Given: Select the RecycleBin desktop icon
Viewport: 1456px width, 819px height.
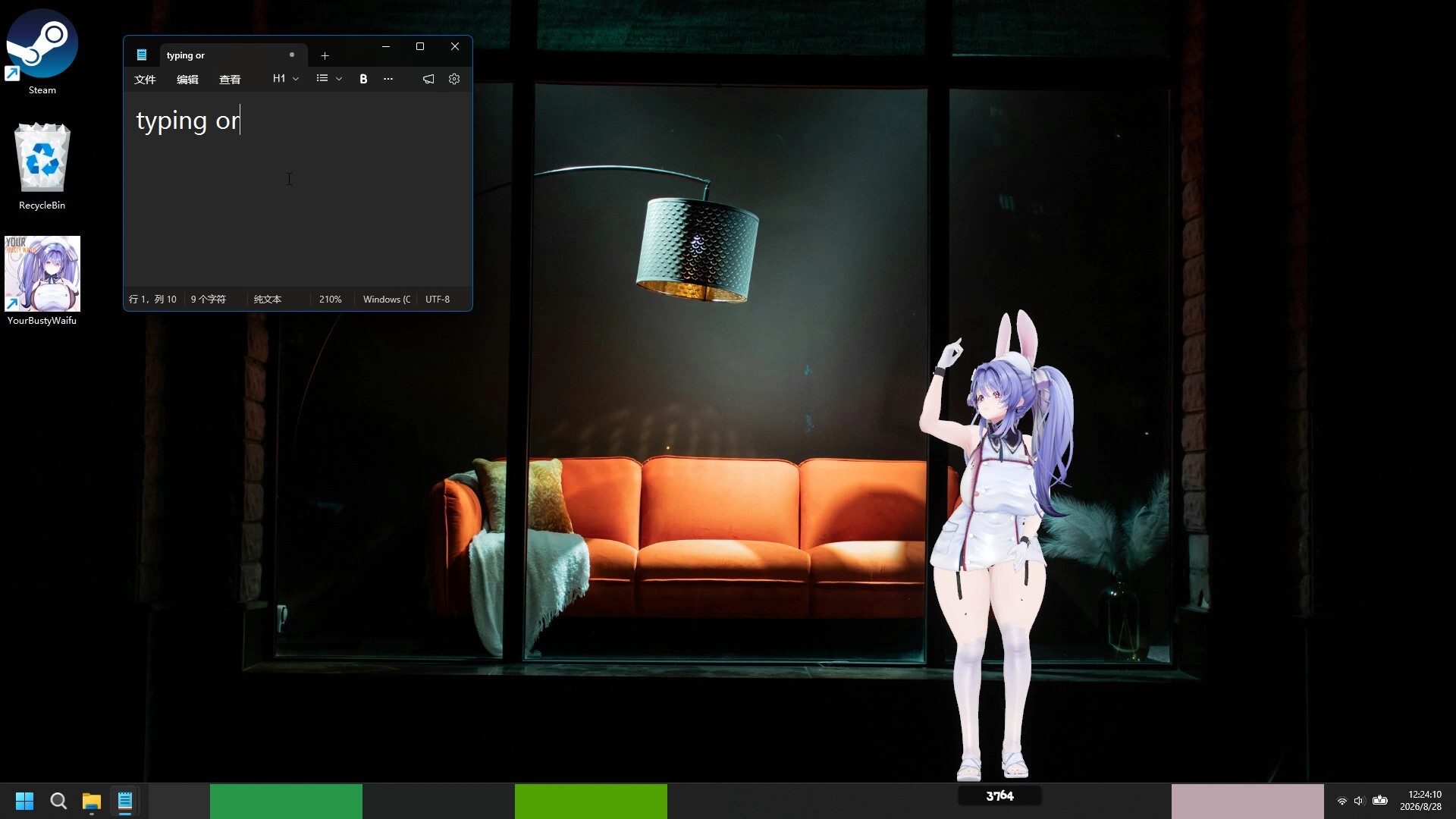Looking at the screenshot, I should pos(42,167).
